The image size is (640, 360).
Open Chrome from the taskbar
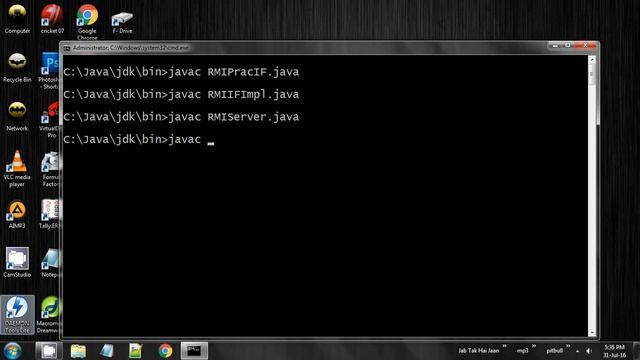click(165, 351)
